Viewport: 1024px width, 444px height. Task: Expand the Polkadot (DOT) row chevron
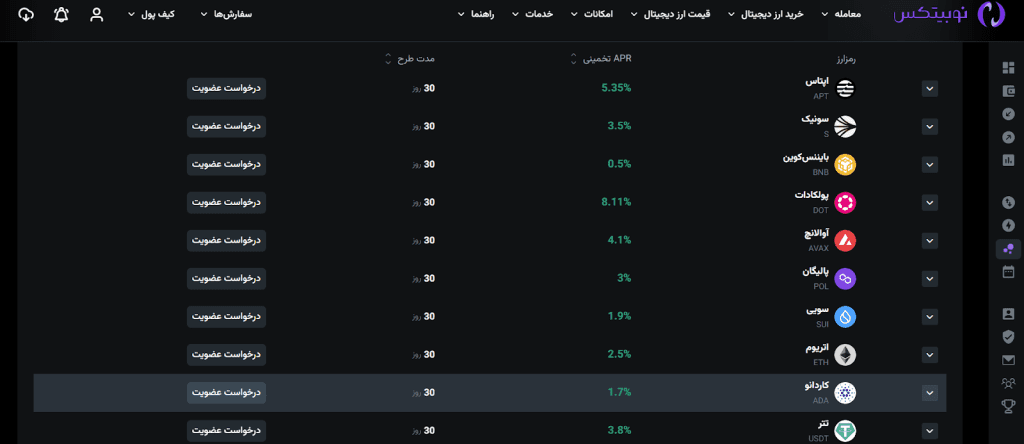(930, 203)
